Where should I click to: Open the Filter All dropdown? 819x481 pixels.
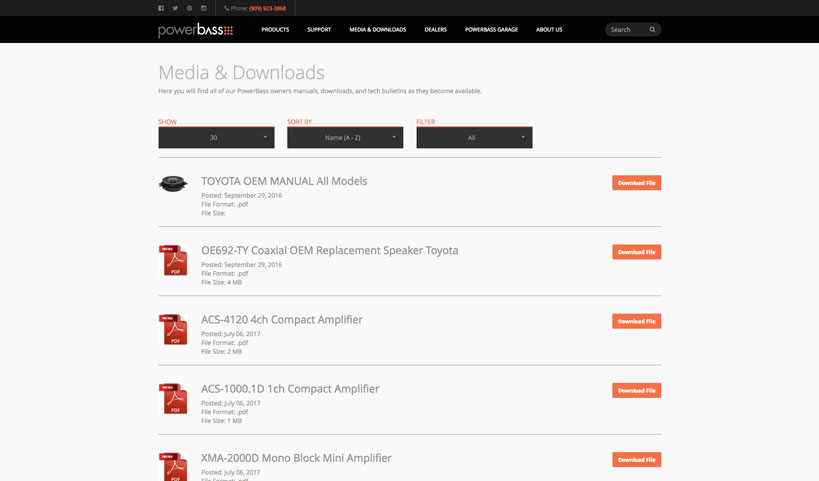pos(474,137)
